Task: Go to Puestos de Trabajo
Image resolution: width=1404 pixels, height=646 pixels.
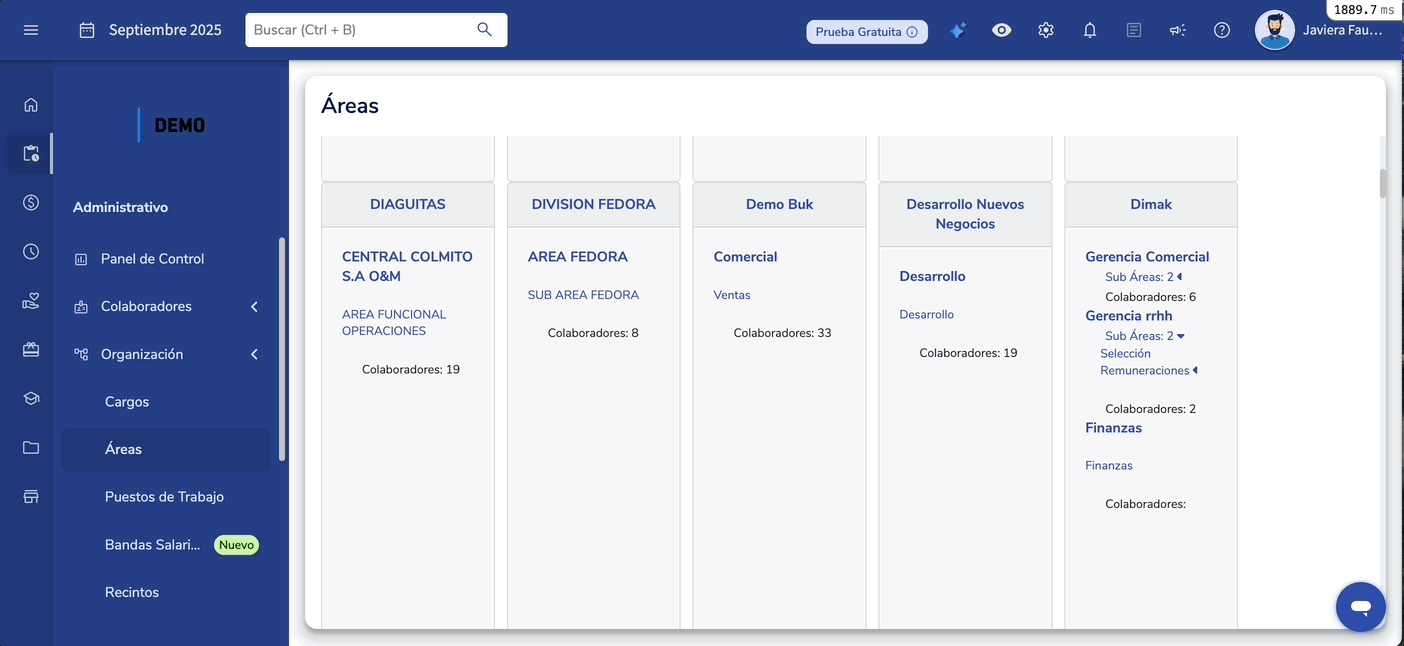Action: (164, 497)
